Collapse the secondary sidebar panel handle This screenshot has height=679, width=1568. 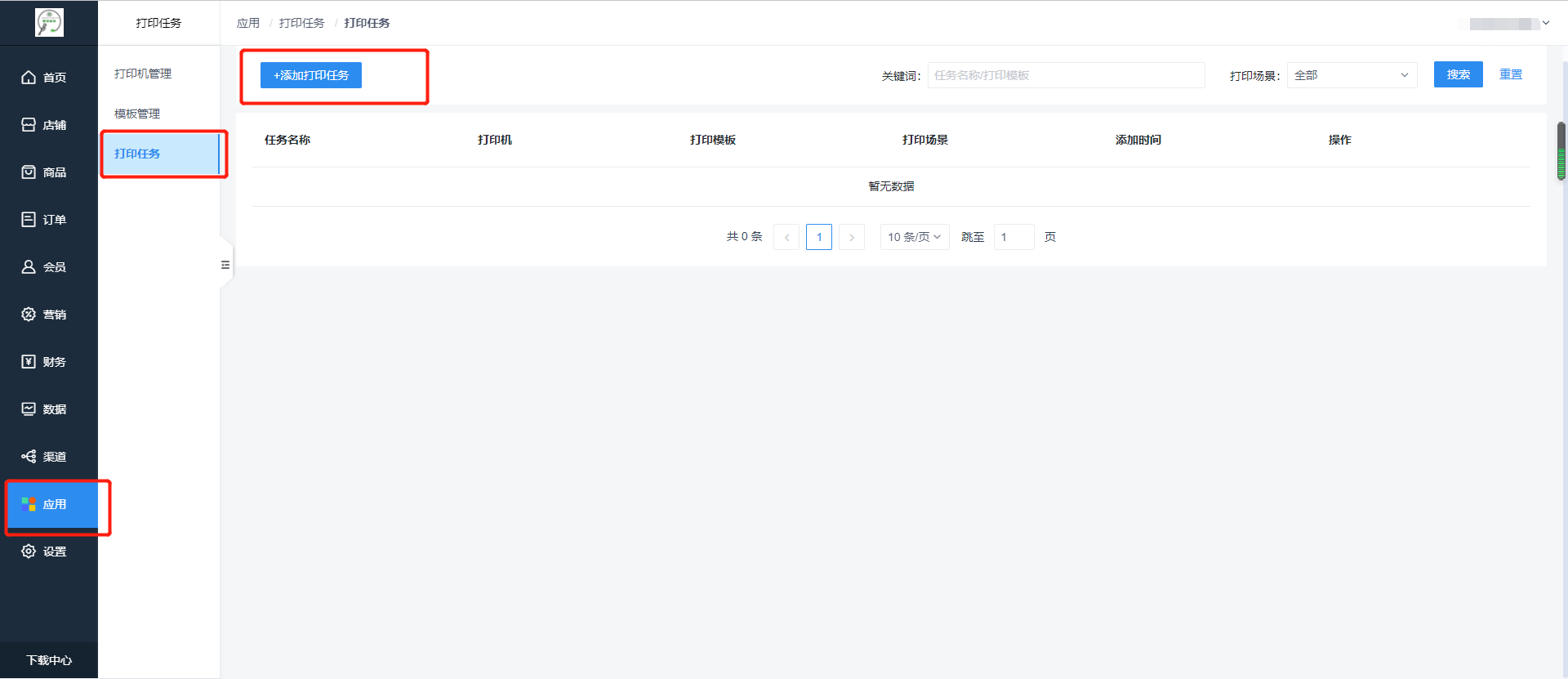[x=225, y=265]
